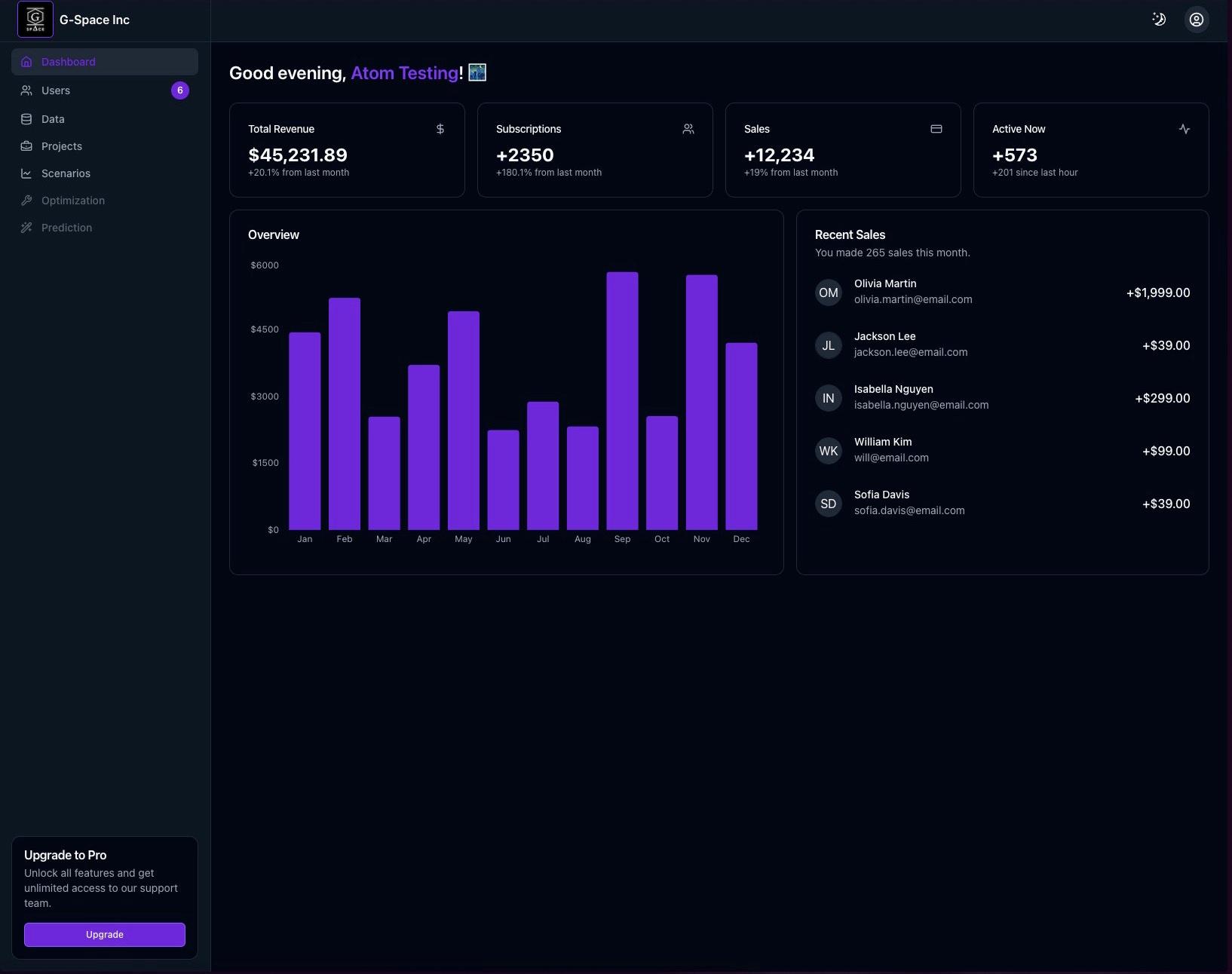Open the Dashboard menu item

[105, 62]
